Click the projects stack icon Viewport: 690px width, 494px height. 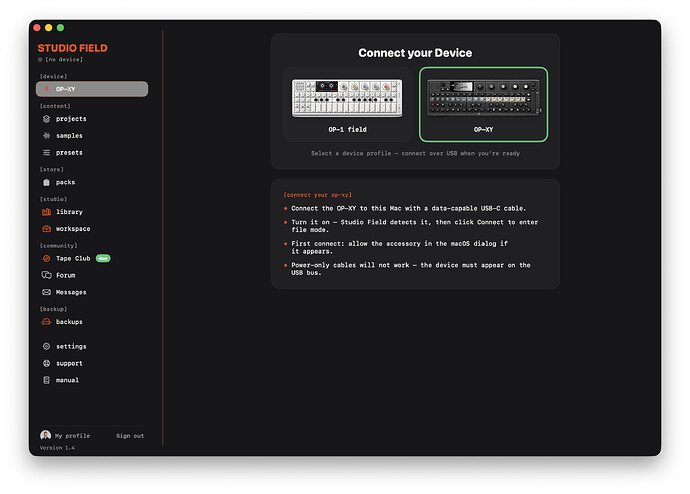click(x=46, y=119)
